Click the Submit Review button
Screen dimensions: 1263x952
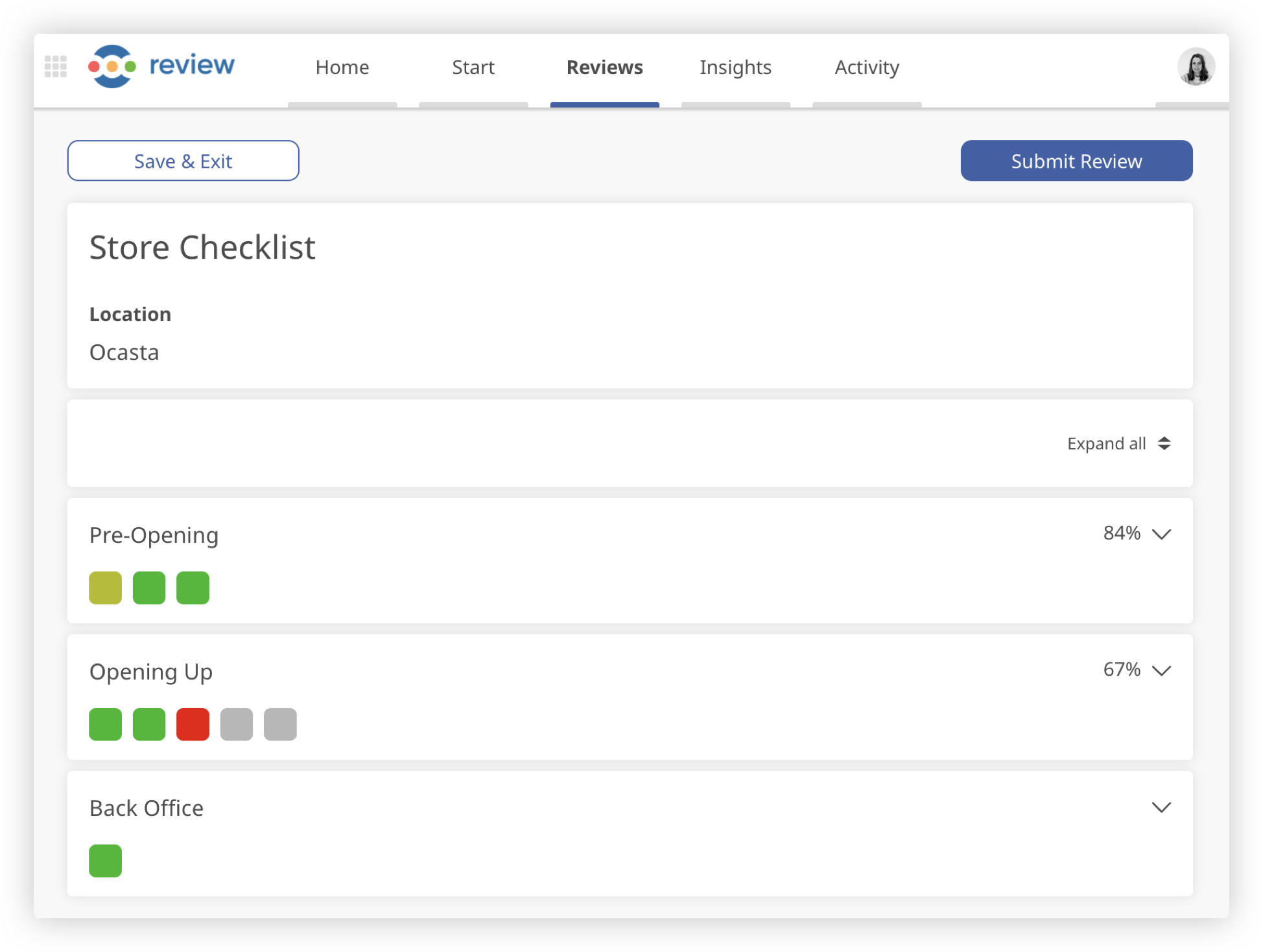1076,161
